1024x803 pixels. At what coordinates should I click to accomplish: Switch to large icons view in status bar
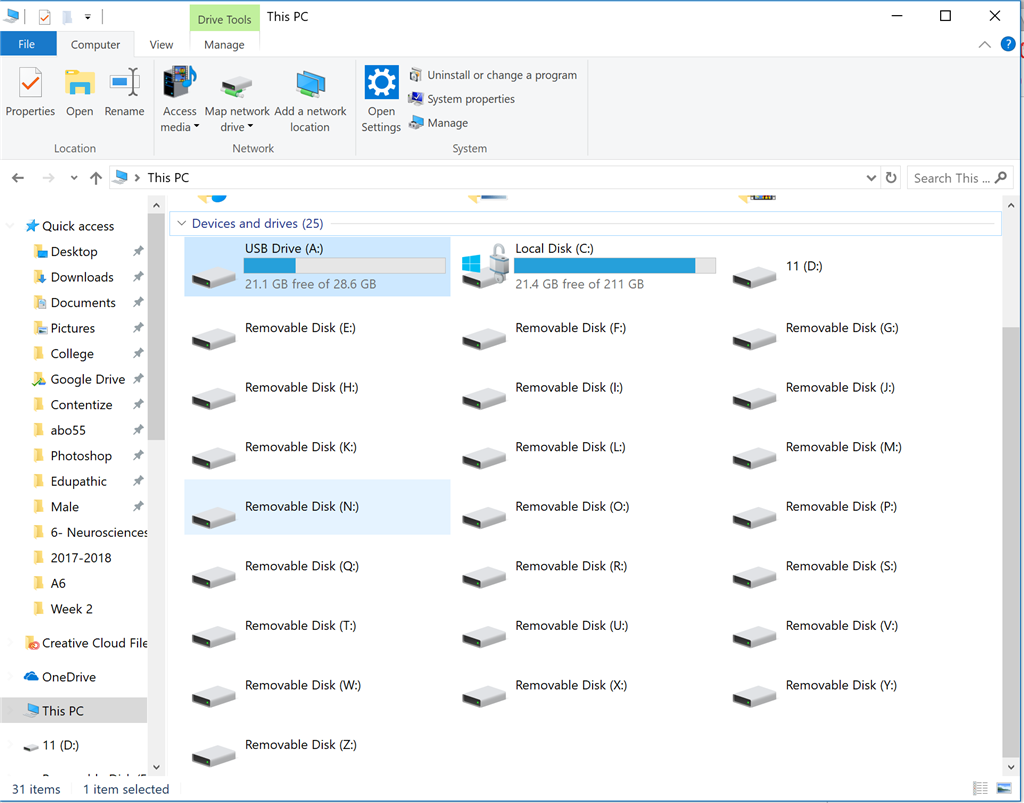coord(1003,789)
